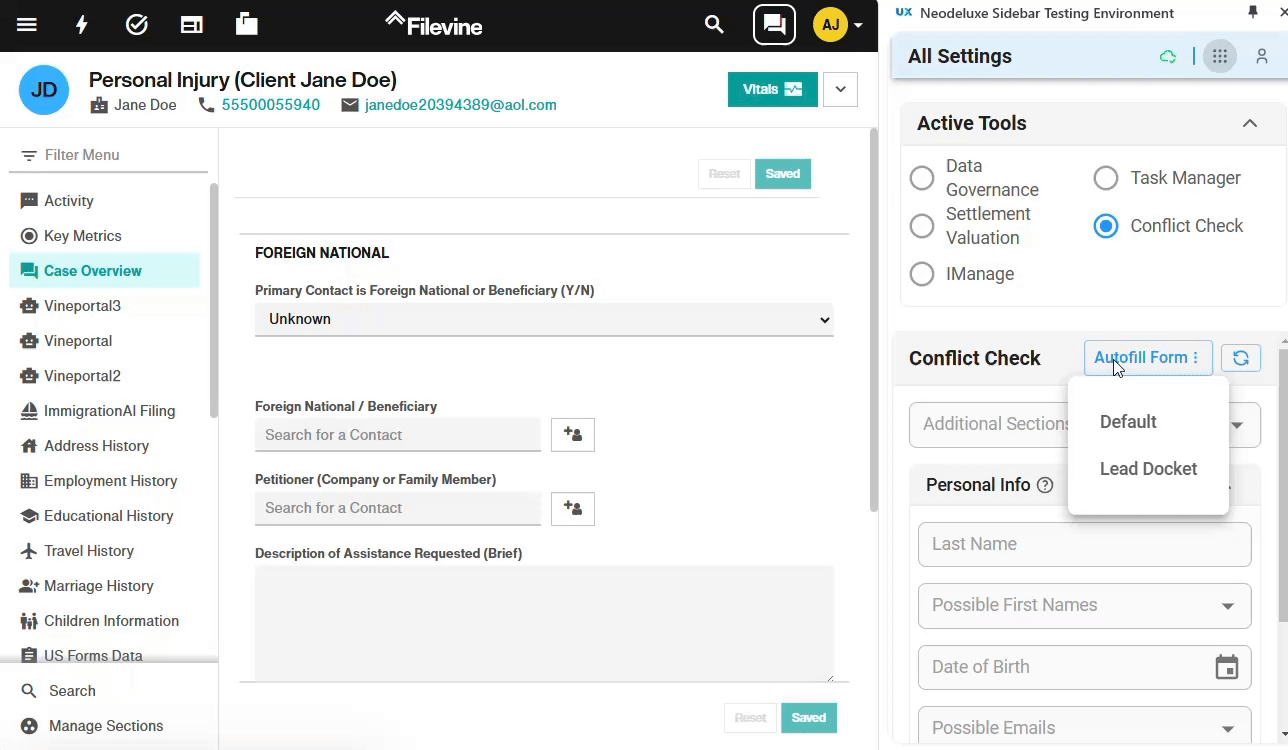Open the Autofill Form dropdown
This screenshot has height=750, width=1288.
pos(1148,358)
